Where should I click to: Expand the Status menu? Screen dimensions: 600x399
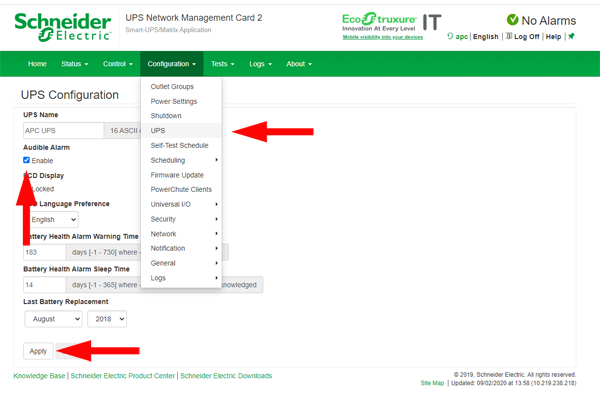tap(75, 64)
